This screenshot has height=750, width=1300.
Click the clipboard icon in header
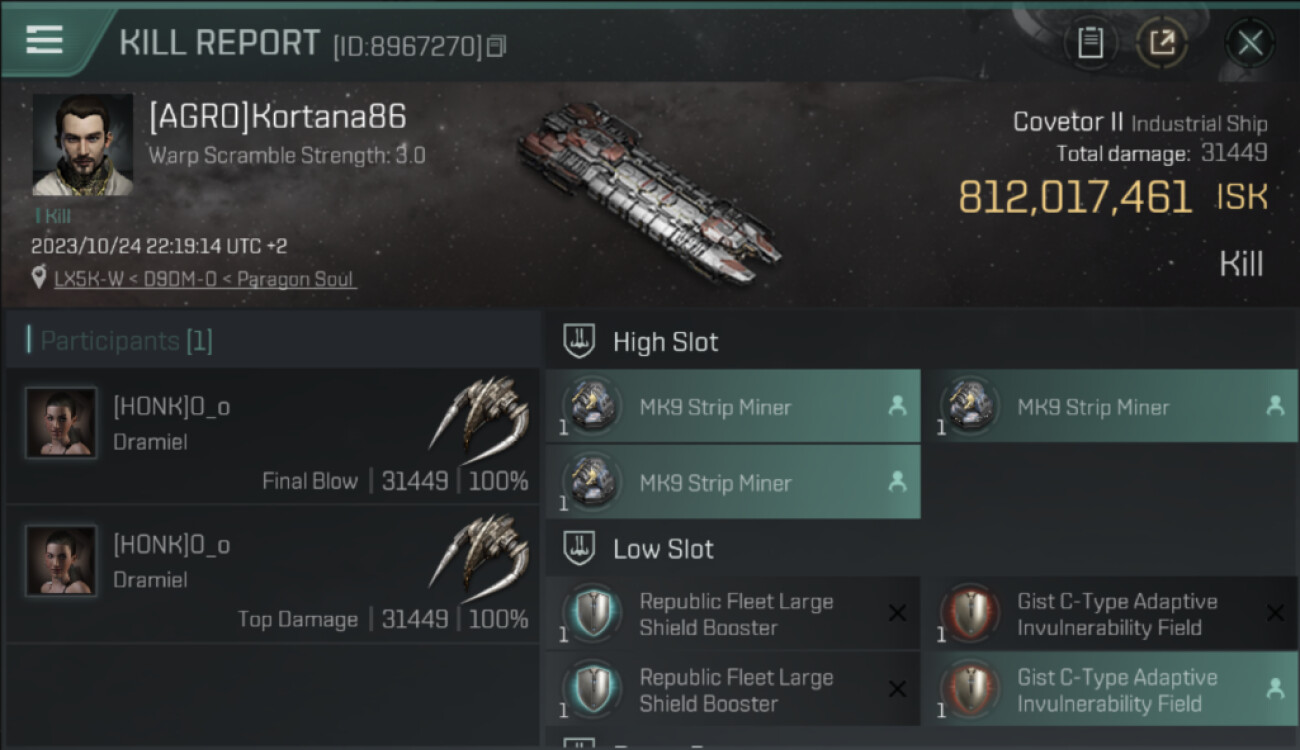tap(1090, 43)
